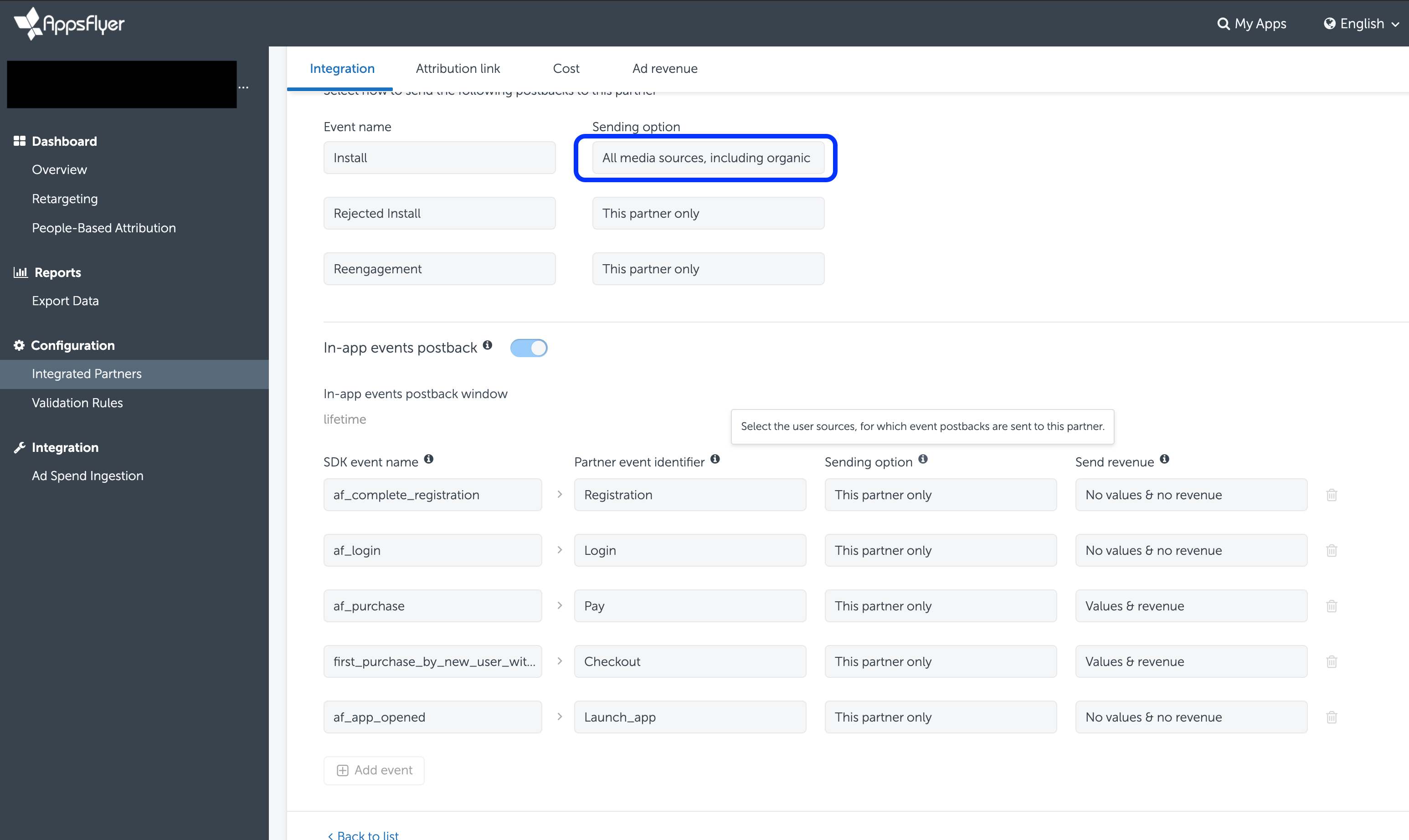
Task: Toggle the In-app events postback switch
Action: (x=529, y=348)
